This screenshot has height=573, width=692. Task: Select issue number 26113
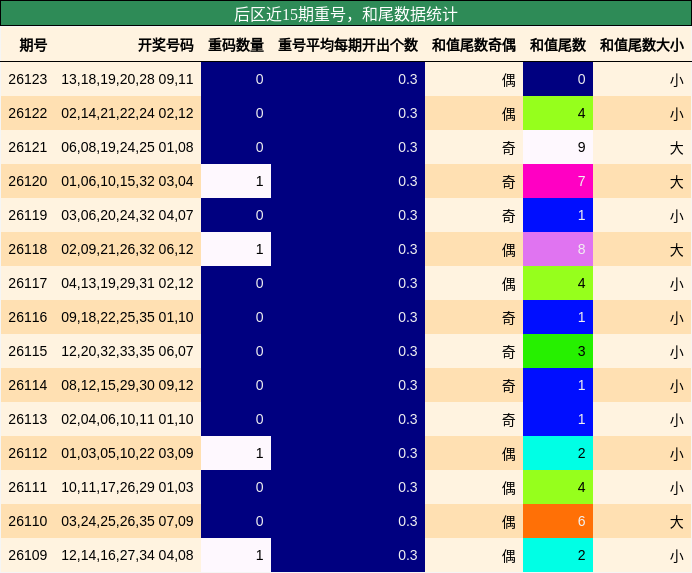pyautogui.click(x=28, y=419)
